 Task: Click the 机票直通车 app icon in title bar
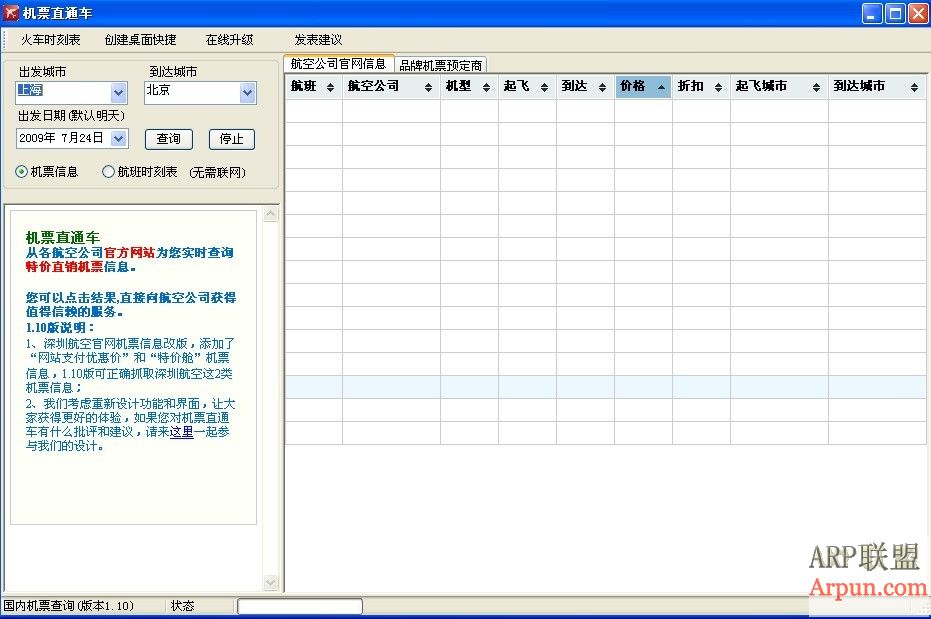click(11, 13)
